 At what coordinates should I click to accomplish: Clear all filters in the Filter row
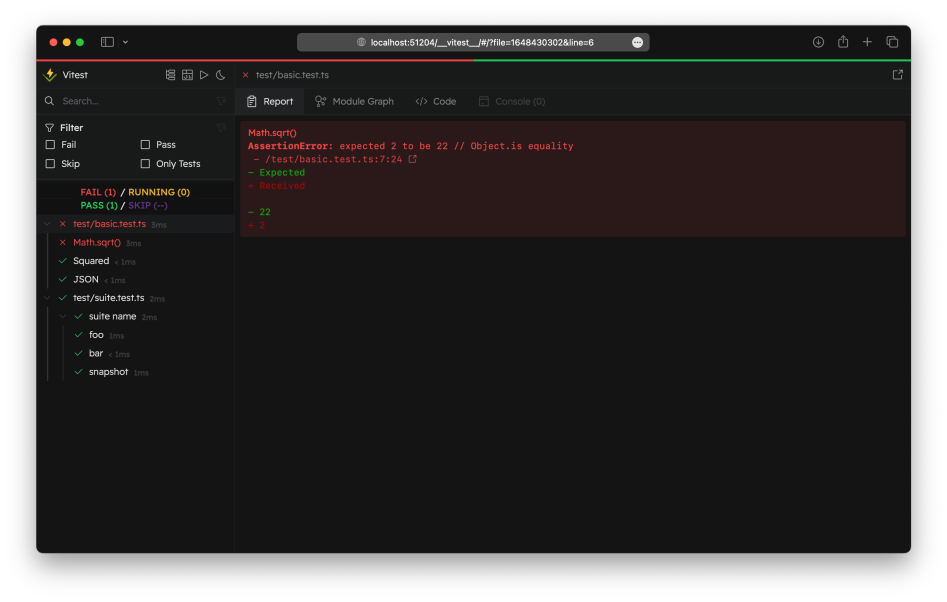(221, 127)
